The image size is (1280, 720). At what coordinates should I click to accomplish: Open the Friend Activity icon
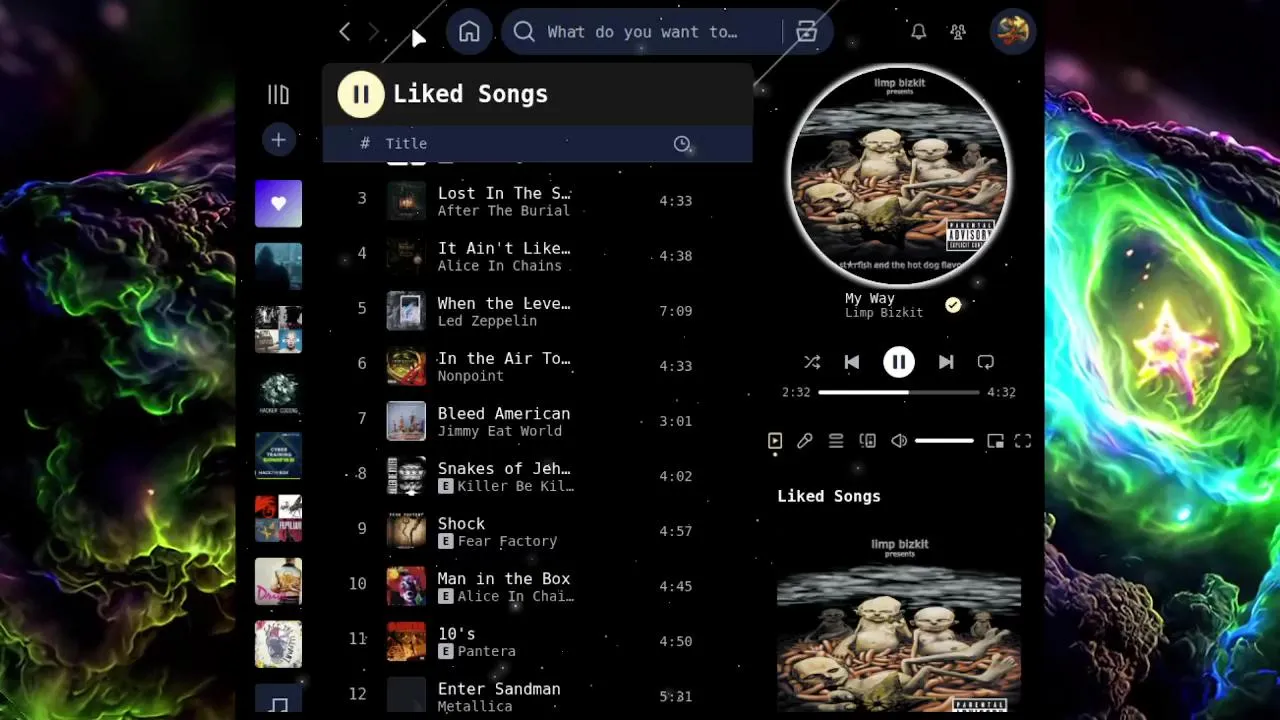pos(958,32)
